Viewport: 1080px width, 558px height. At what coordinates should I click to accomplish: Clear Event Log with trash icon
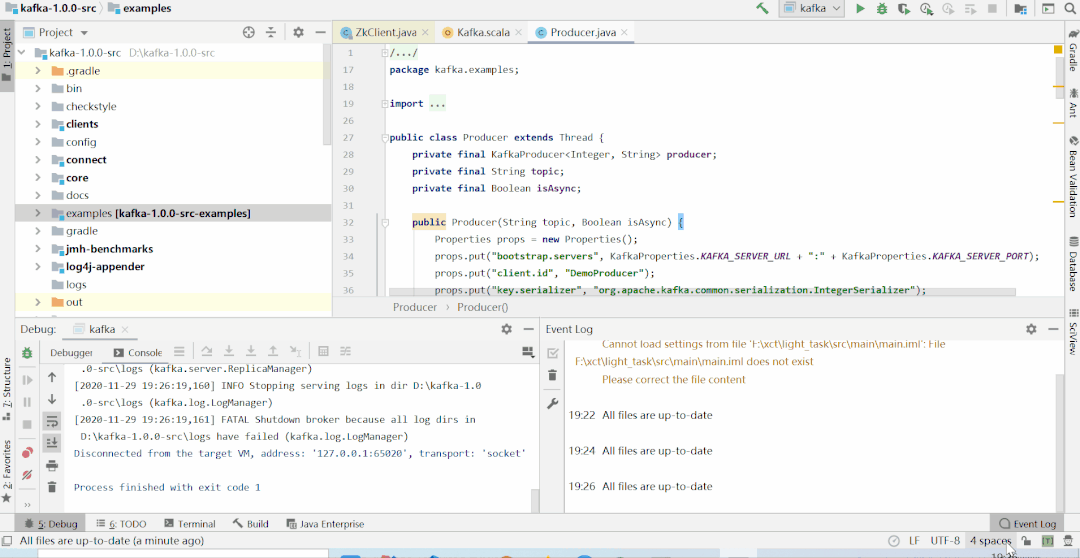552,375
